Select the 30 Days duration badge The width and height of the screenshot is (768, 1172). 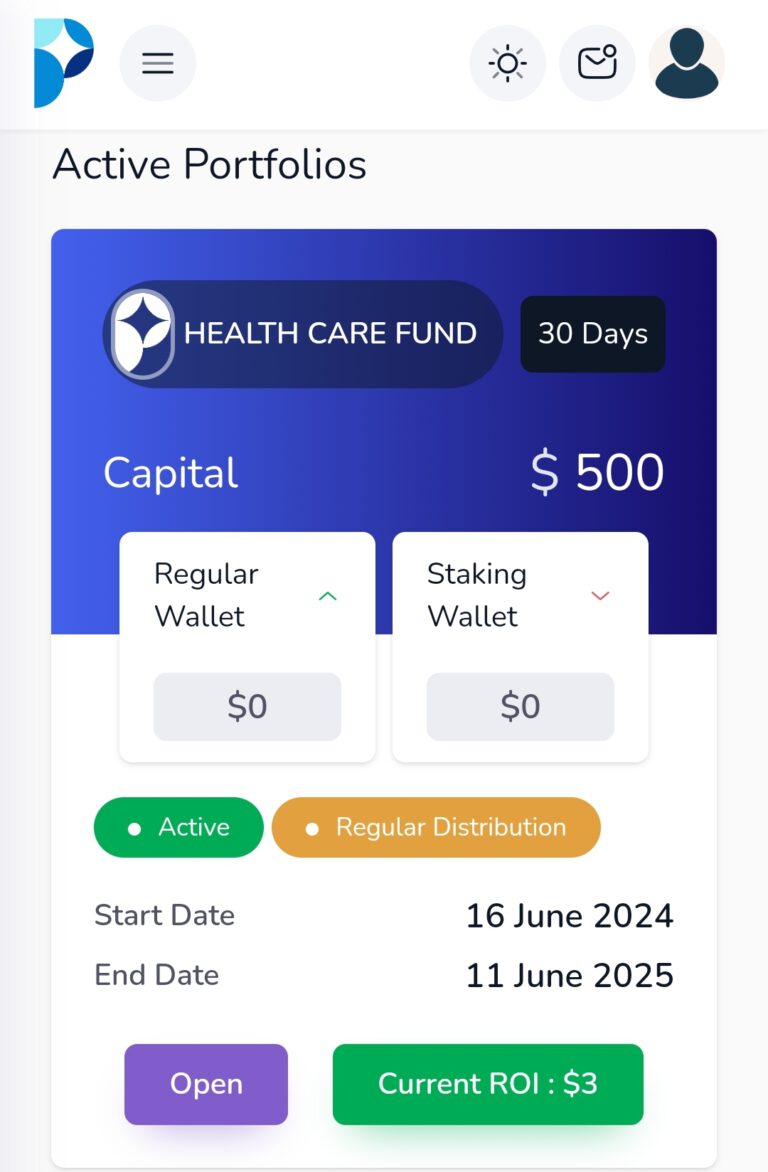(593, 334)
